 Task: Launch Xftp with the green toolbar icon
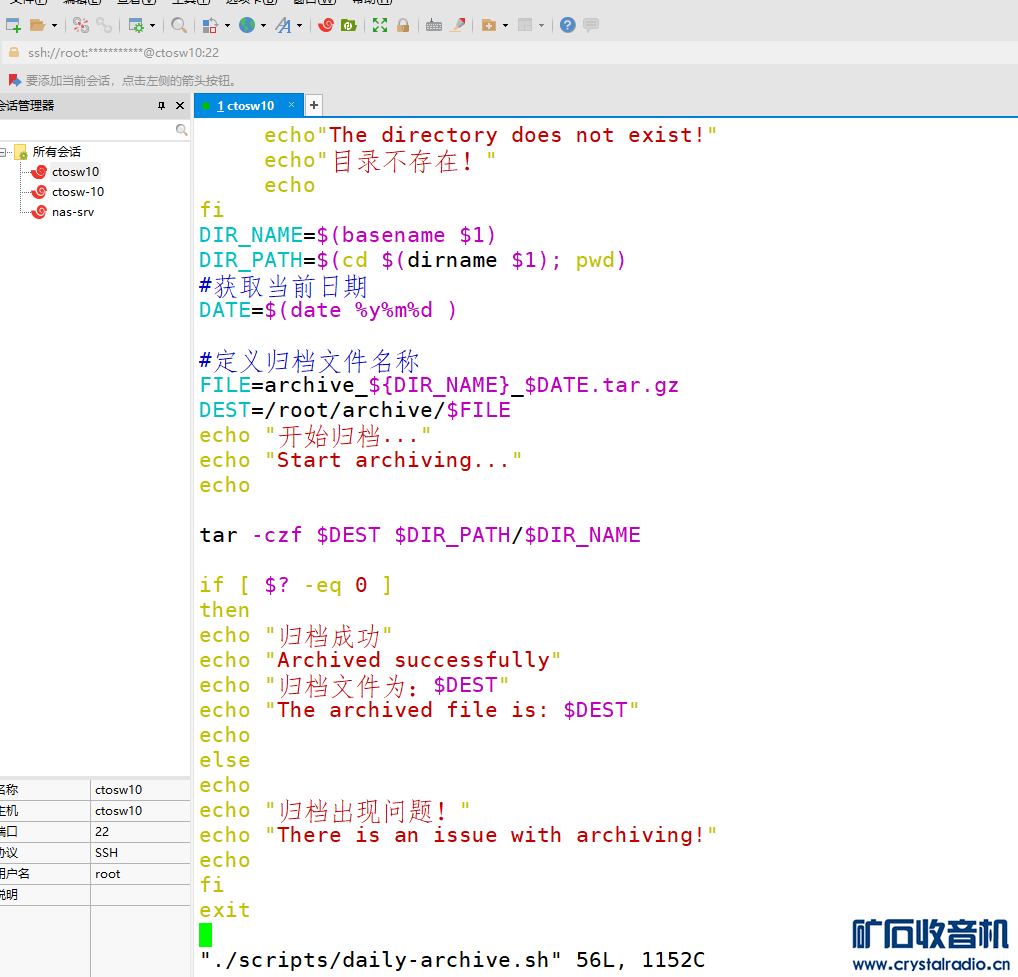coord(348,25)
